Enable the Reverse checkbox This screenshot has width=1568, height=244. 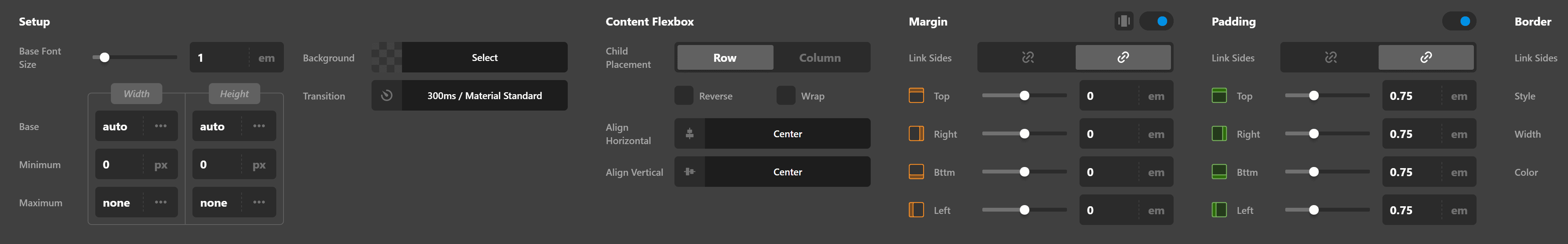coord(684,96)
